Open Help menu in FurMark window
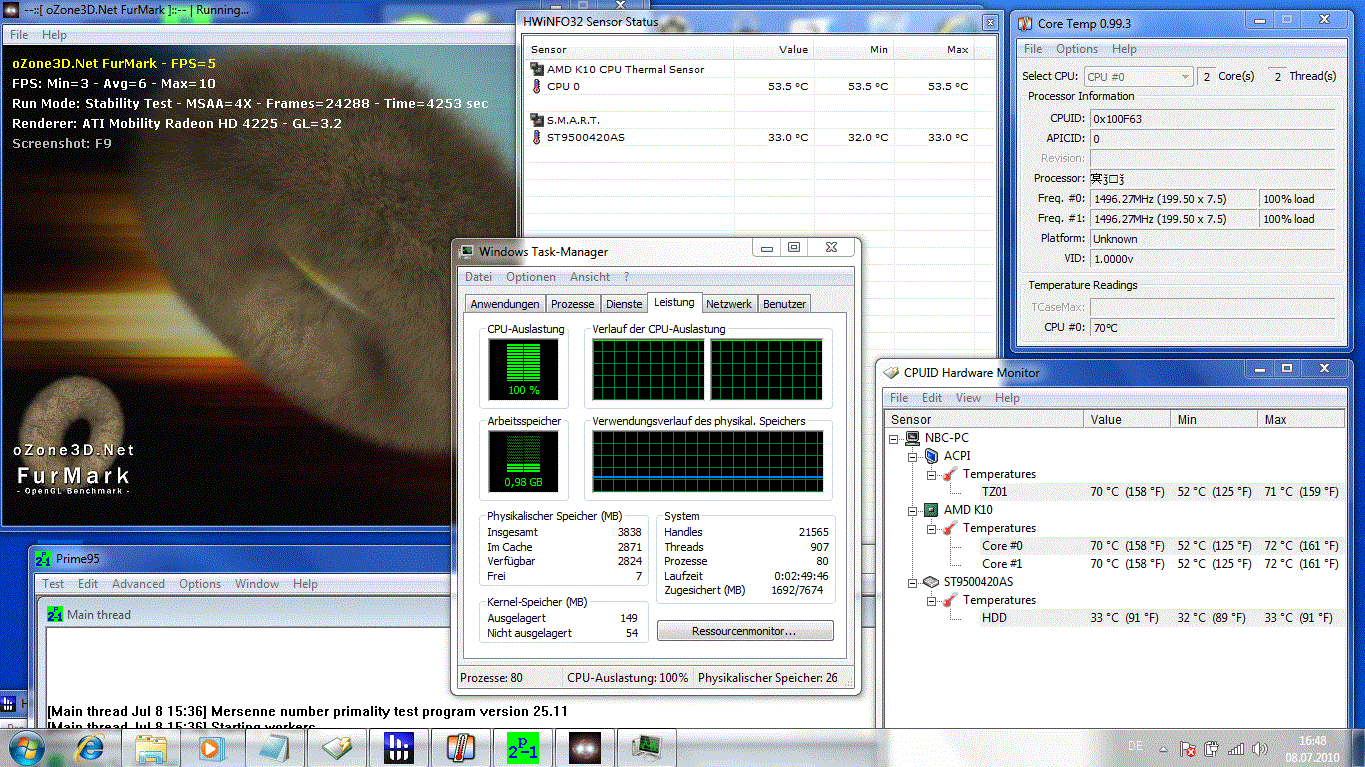Viewport: 1365px width, 767px height. [x=54, y=35]
